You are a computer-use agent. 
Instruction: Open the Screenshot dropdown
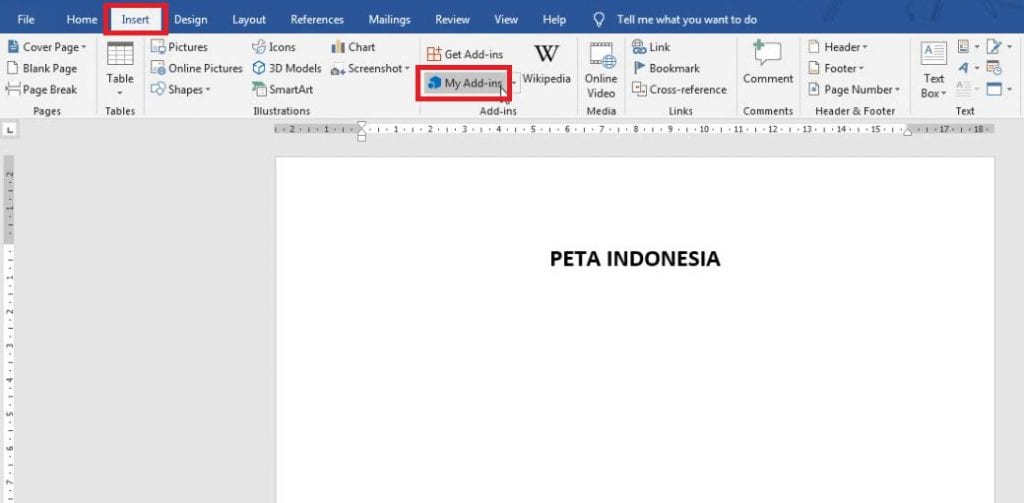point(370,69)
